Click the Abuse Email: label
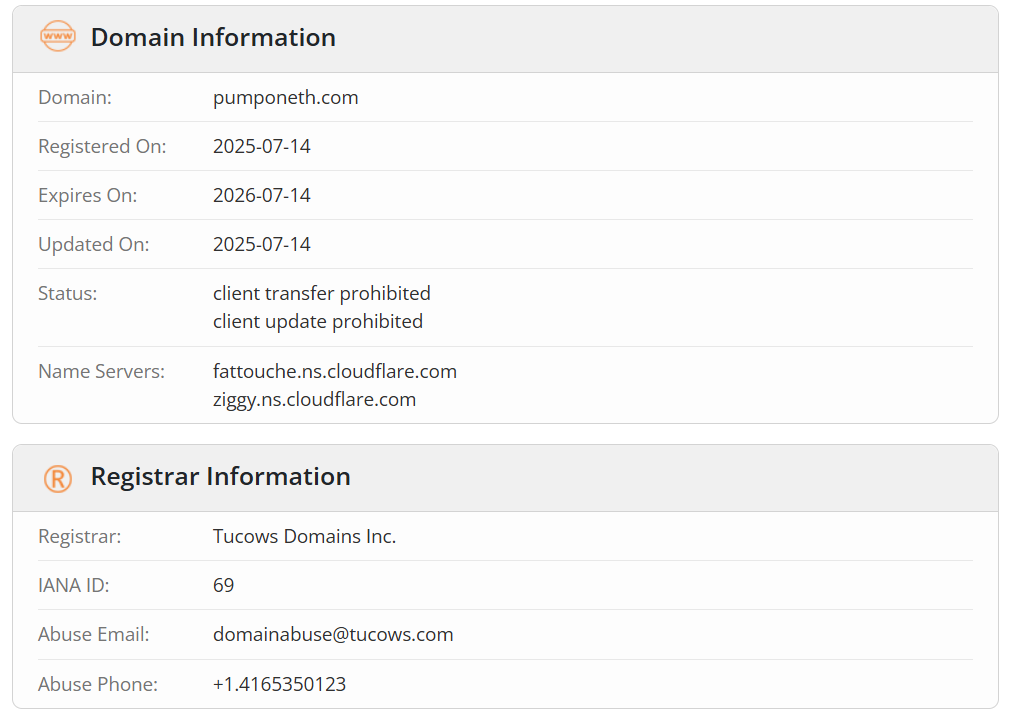This screenshot has height=715, width=1010. 93,634
